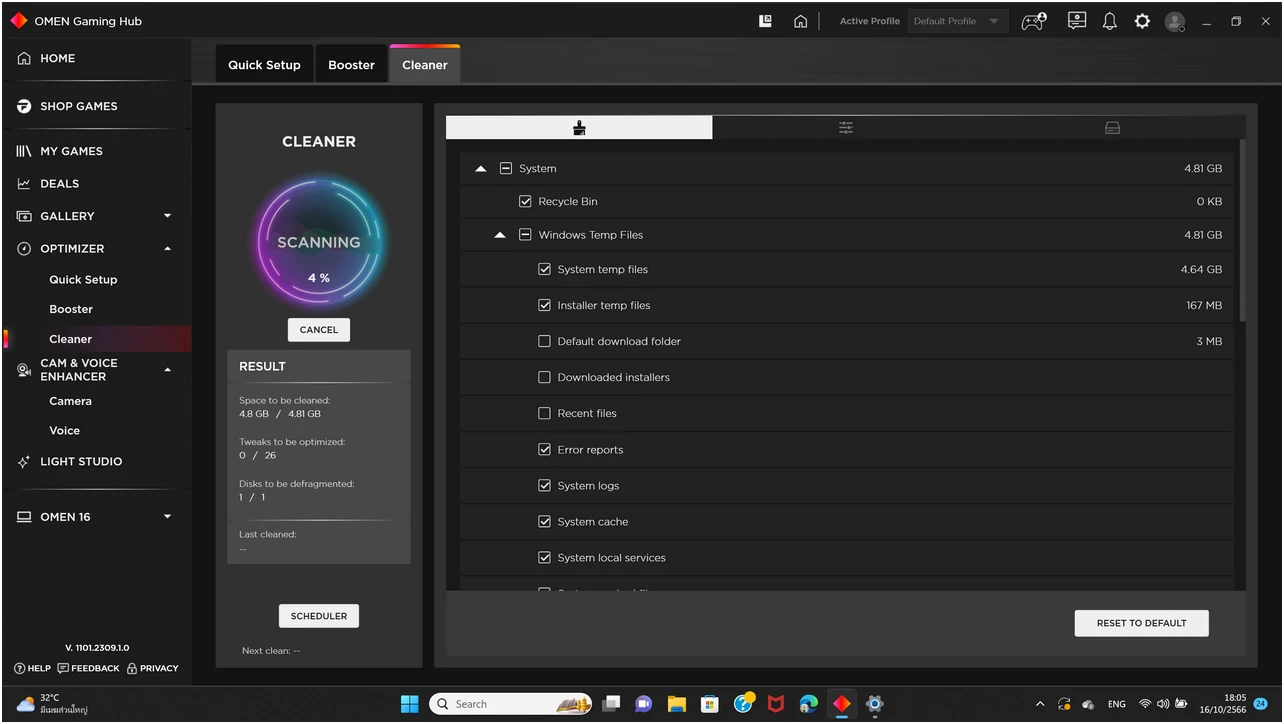Open HELP at the sidebar bottom
The width and height of the screenshot is (1284, 724).
coord(33,668)
